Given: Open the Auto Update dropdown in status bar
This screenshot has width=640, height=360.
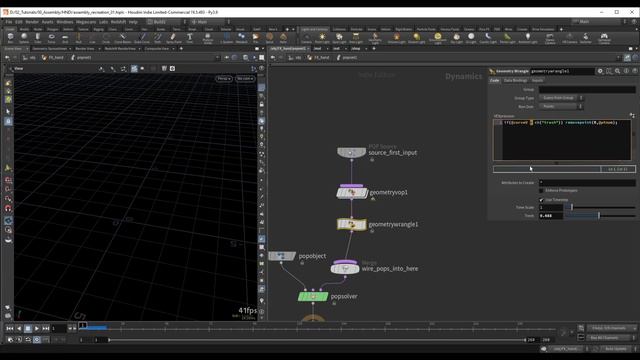Looking at the screenshot, I should [x=618, y=349].
